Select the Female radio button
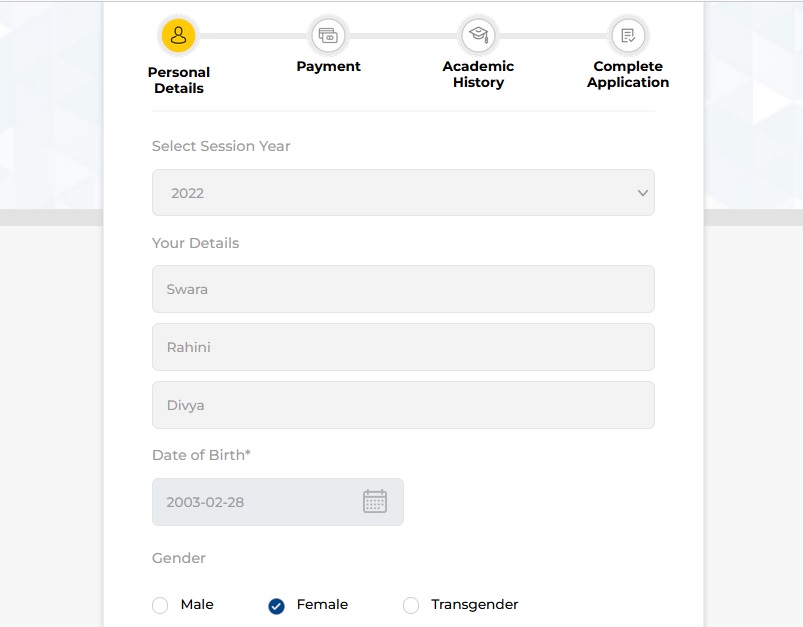 277,606
